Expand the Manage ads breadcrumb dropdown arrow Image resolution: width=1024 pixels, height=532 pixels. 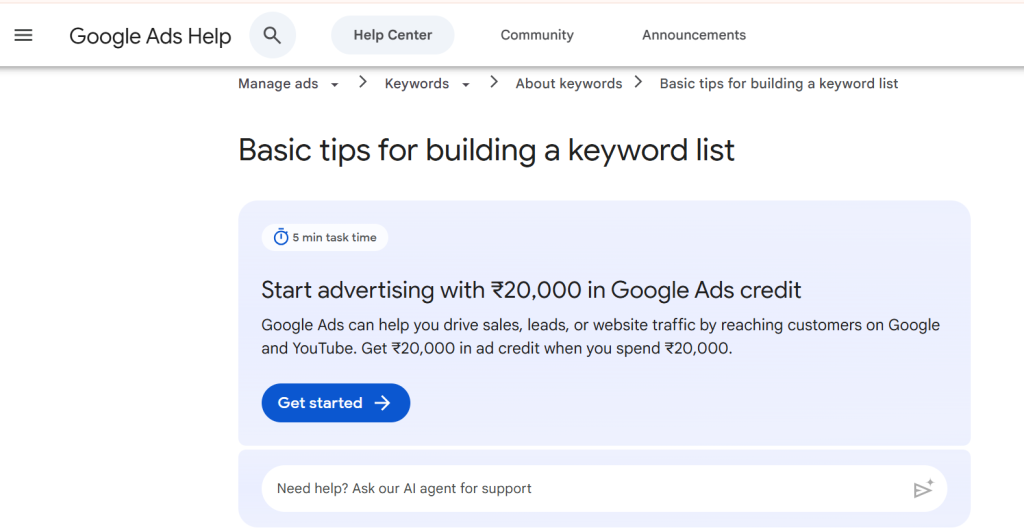pos(334,85)
